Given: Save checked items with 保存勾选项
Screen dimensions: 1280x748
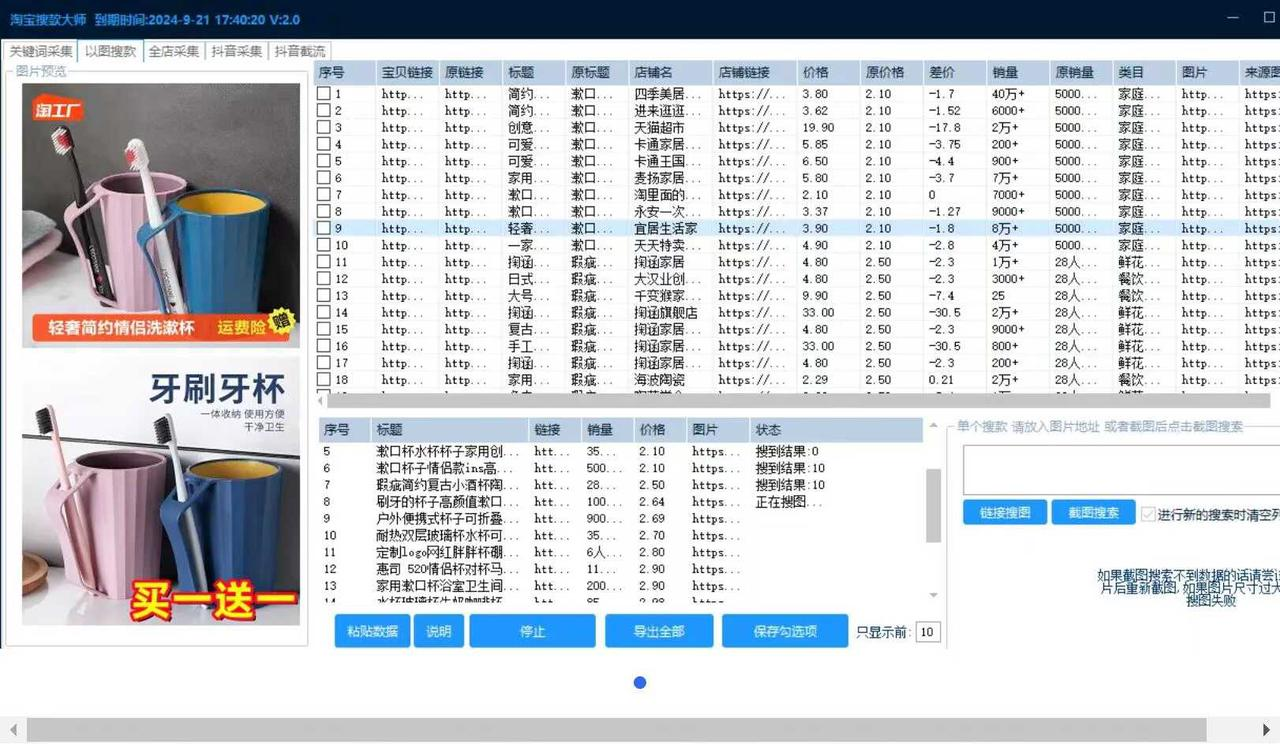Looking at the screenshot, I should (785, 631).
